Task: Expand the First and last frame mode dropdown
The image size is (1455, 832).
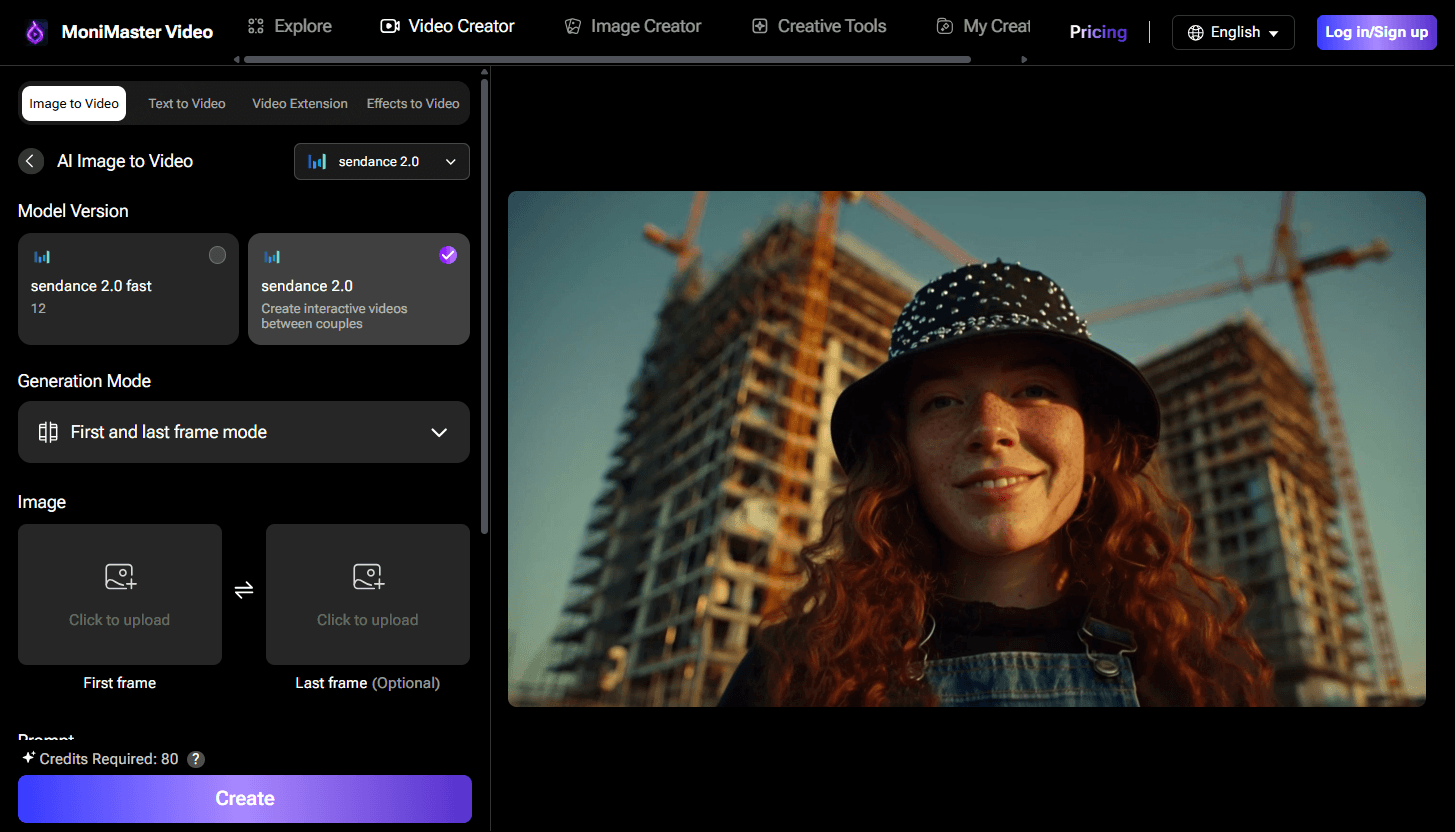Action: pyautogui.click(x=243, y=432)
